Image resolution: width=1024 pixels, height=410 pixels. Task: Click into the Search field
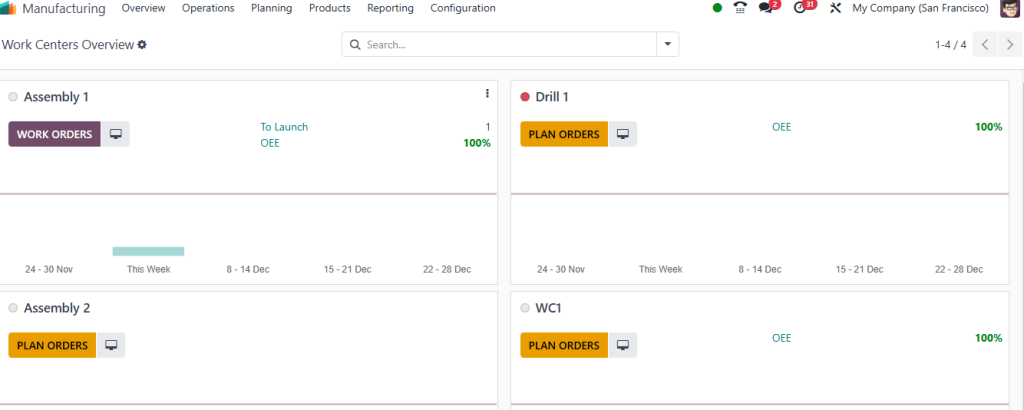(x=509, y=44)
